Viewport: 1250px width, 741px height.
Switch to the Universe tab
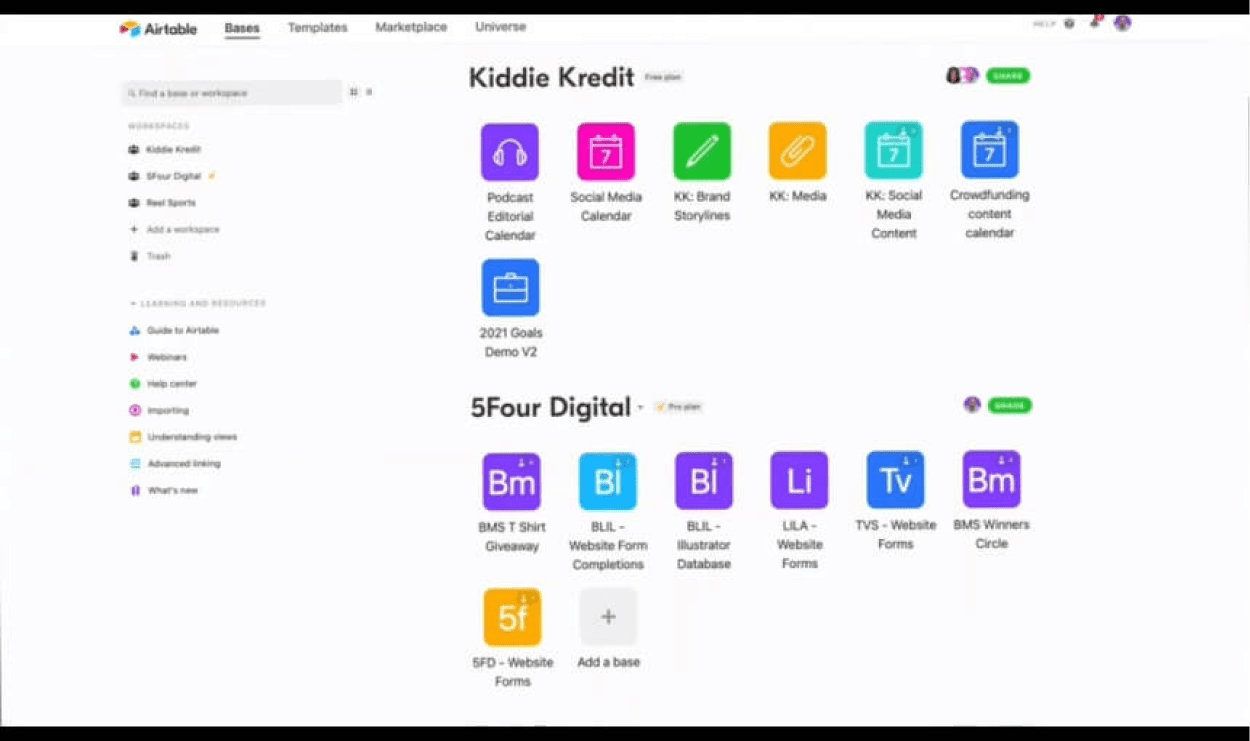point(500,27)
